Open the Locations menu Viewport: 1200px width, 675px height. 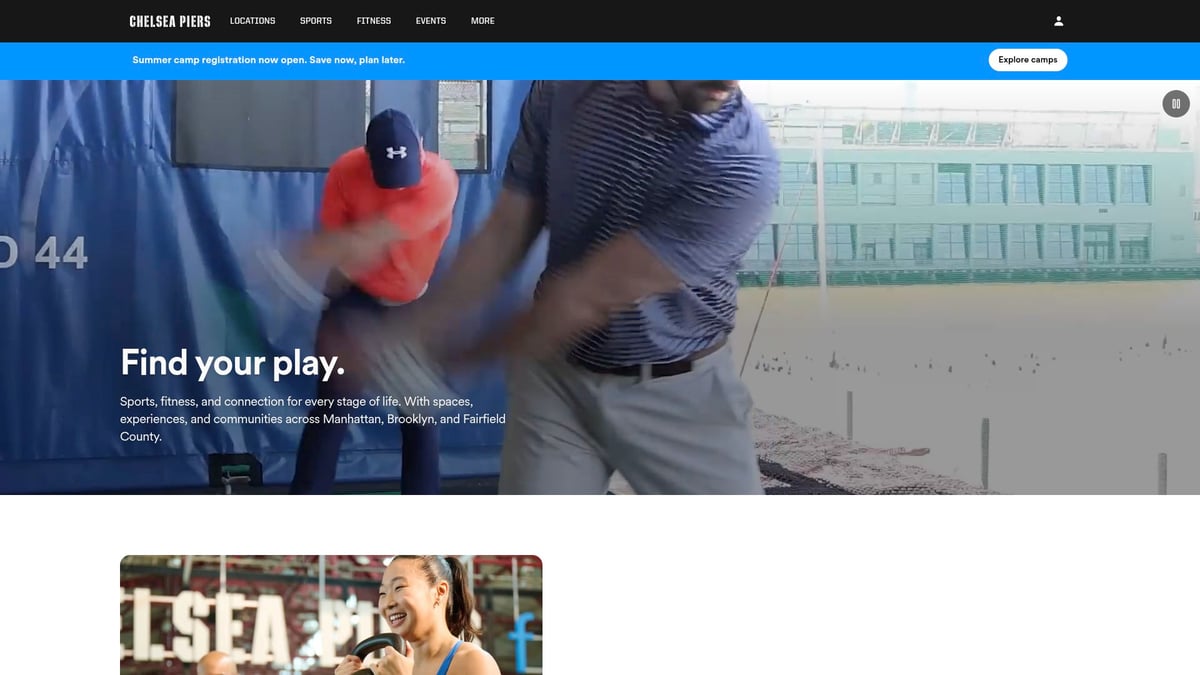tap(252, 21)
